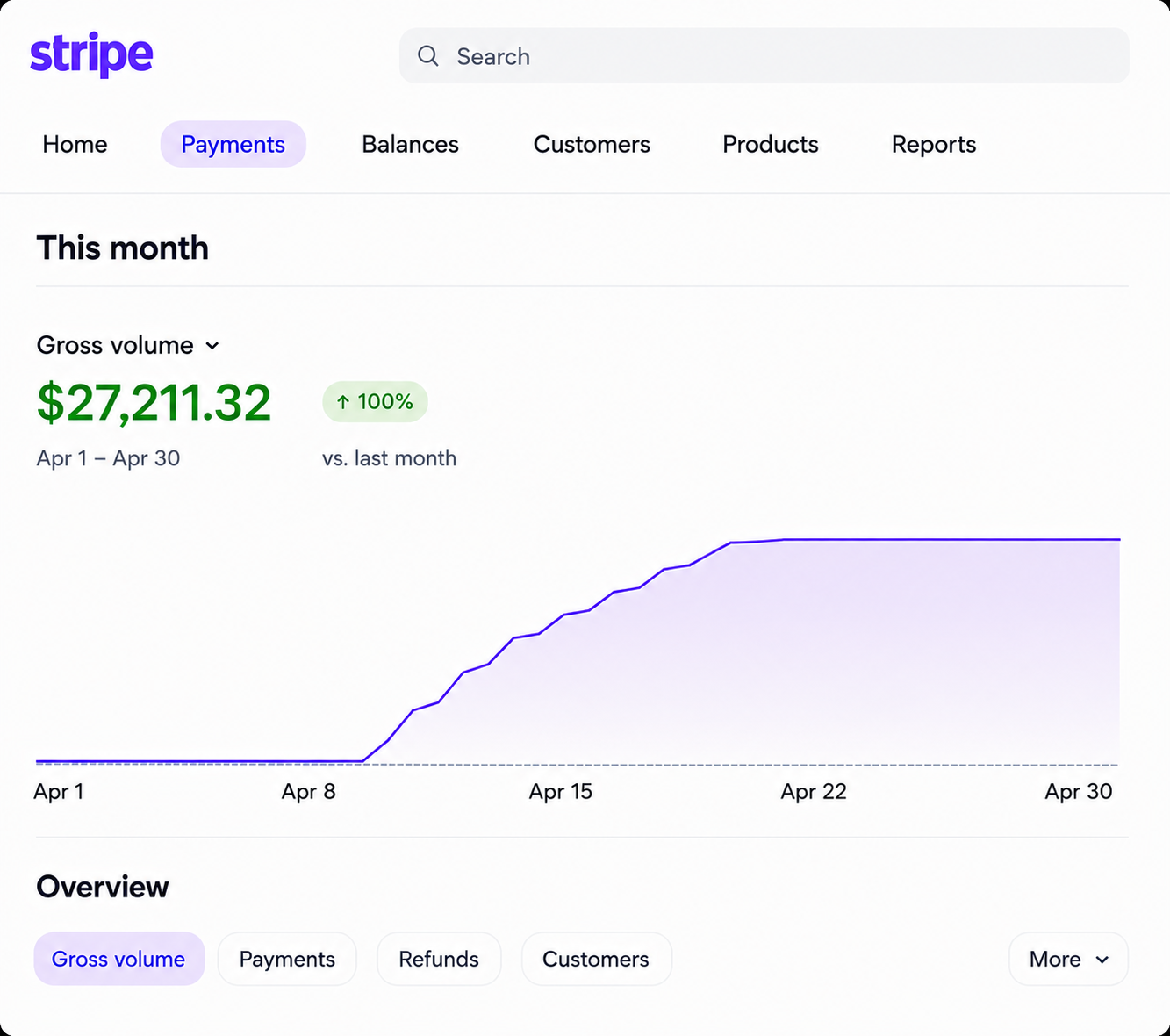
Task: Select the Refunds overview filter chip
Action: pos(439,959)
